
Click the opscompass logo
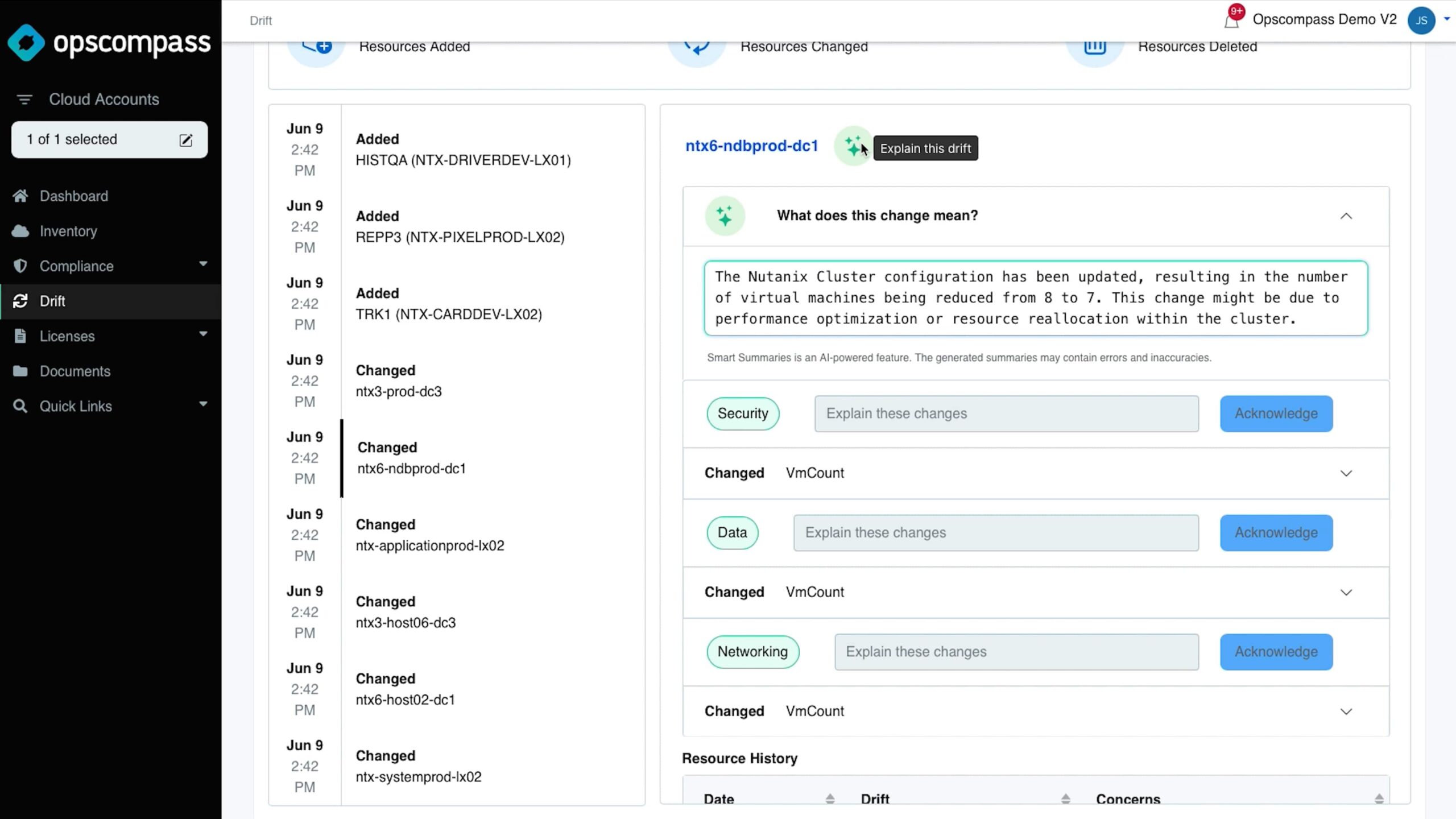click(x=109, y=43)
